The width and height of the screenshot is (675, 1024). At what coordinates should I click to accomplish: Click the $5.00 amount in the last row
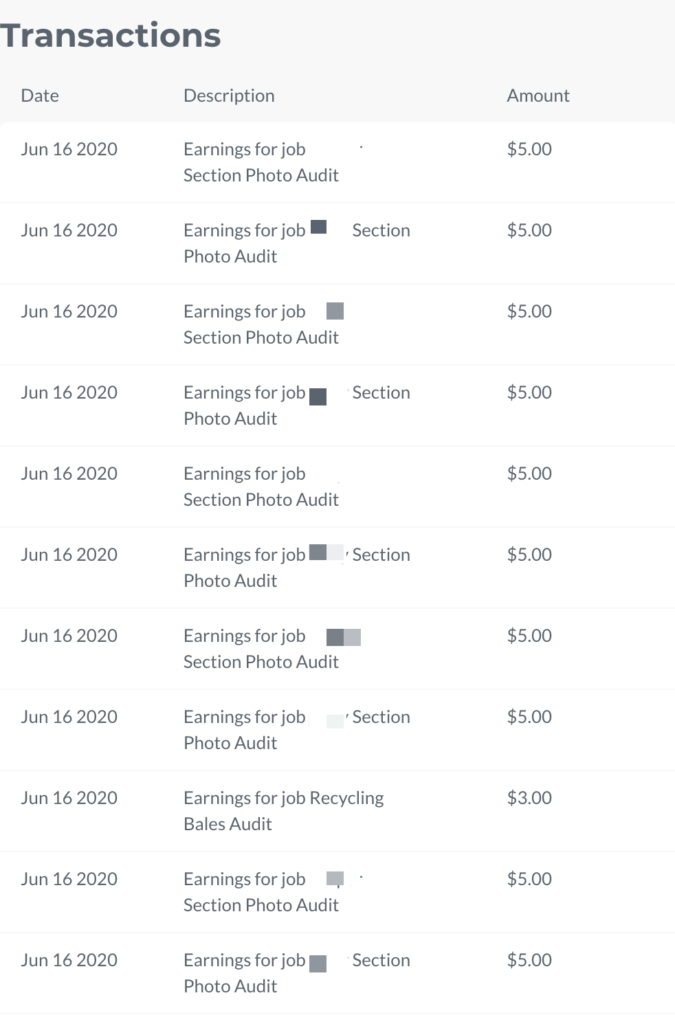click(529, 960)
